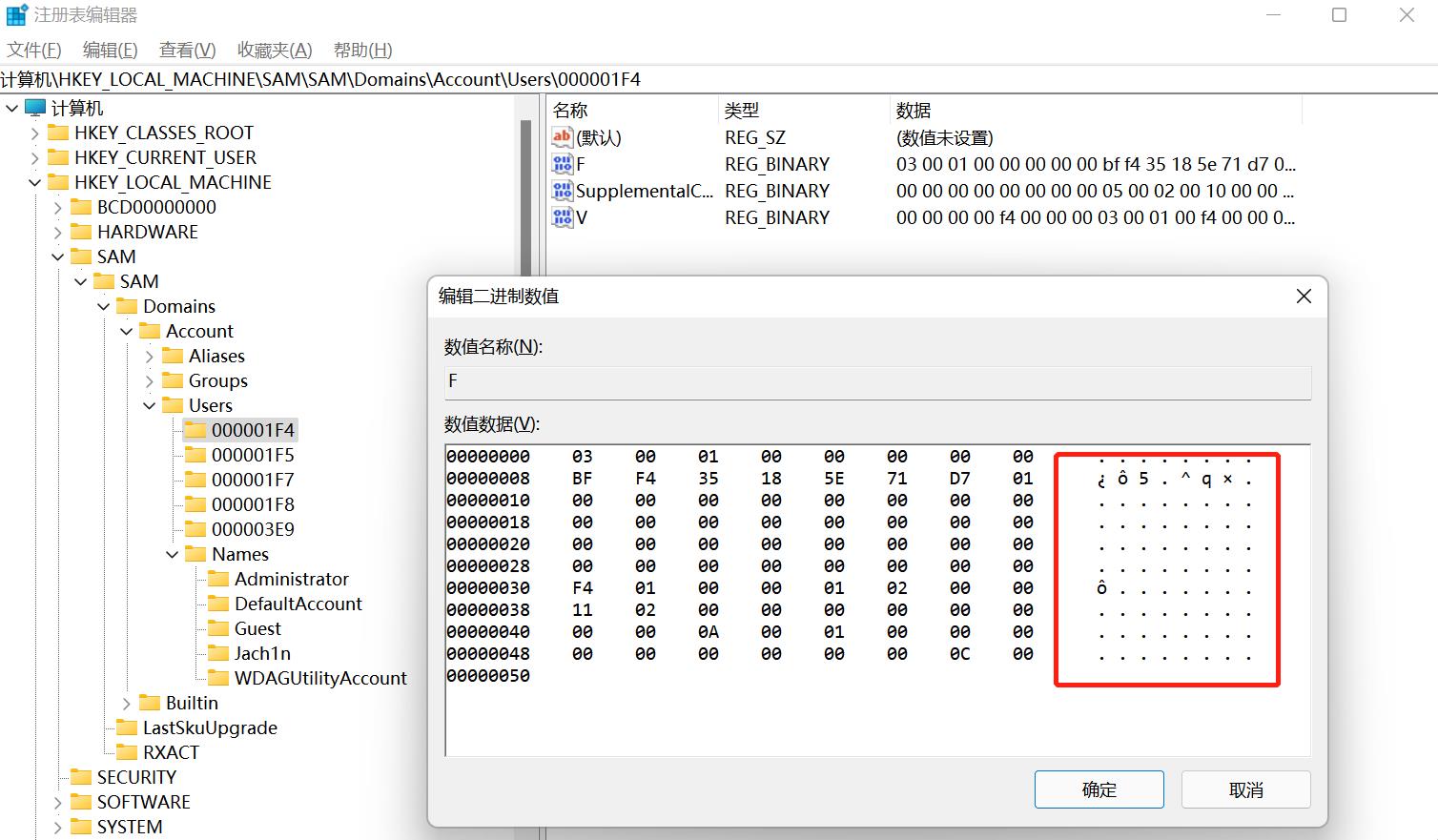The width and height of the screenshot is (1438, 840).
Task: Cancel the binary edit with 取消
Action: click(x=1246, y=789)
